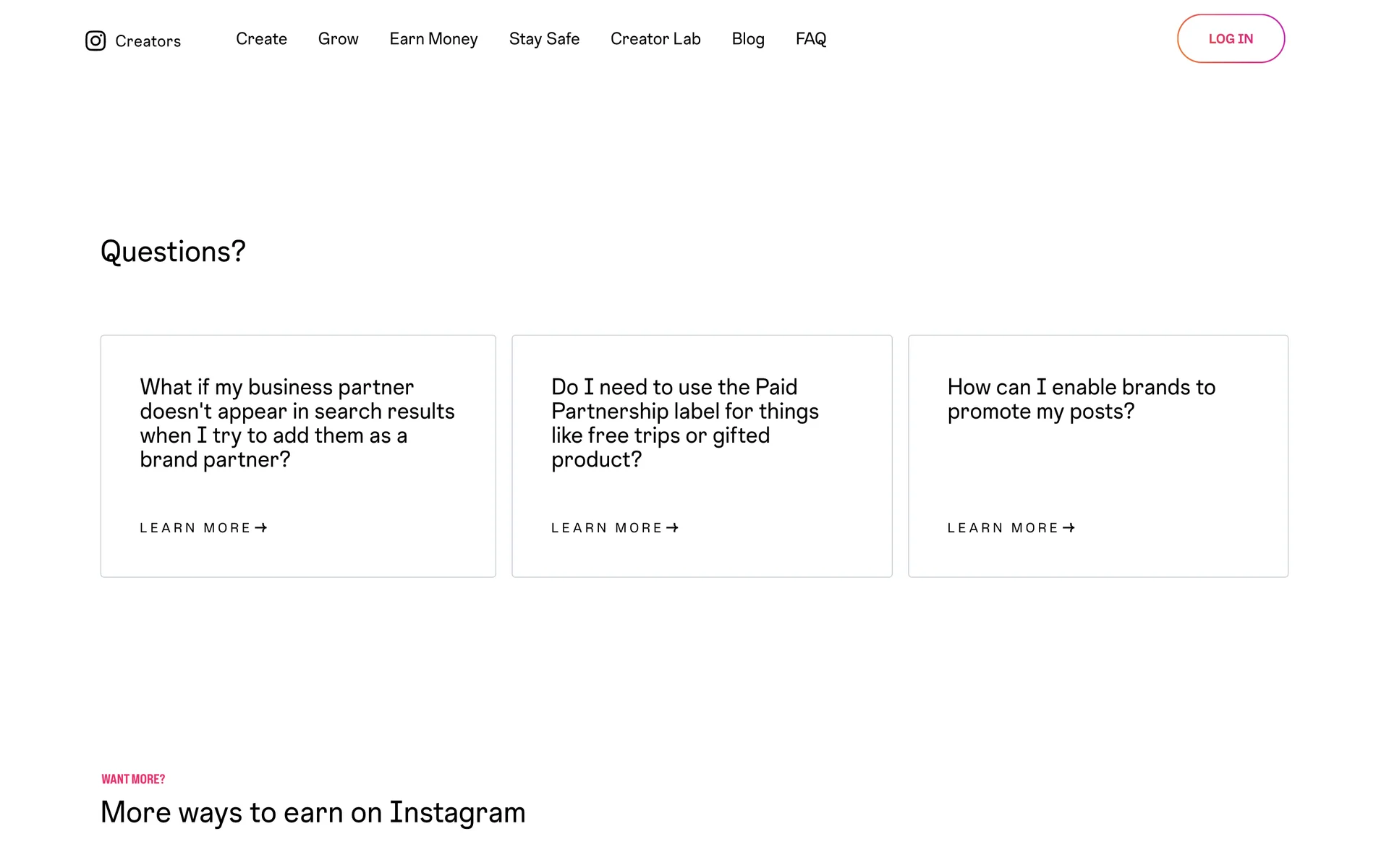Open the Grow navigation item
1389x868 pixels.
[x=338, y=39]
